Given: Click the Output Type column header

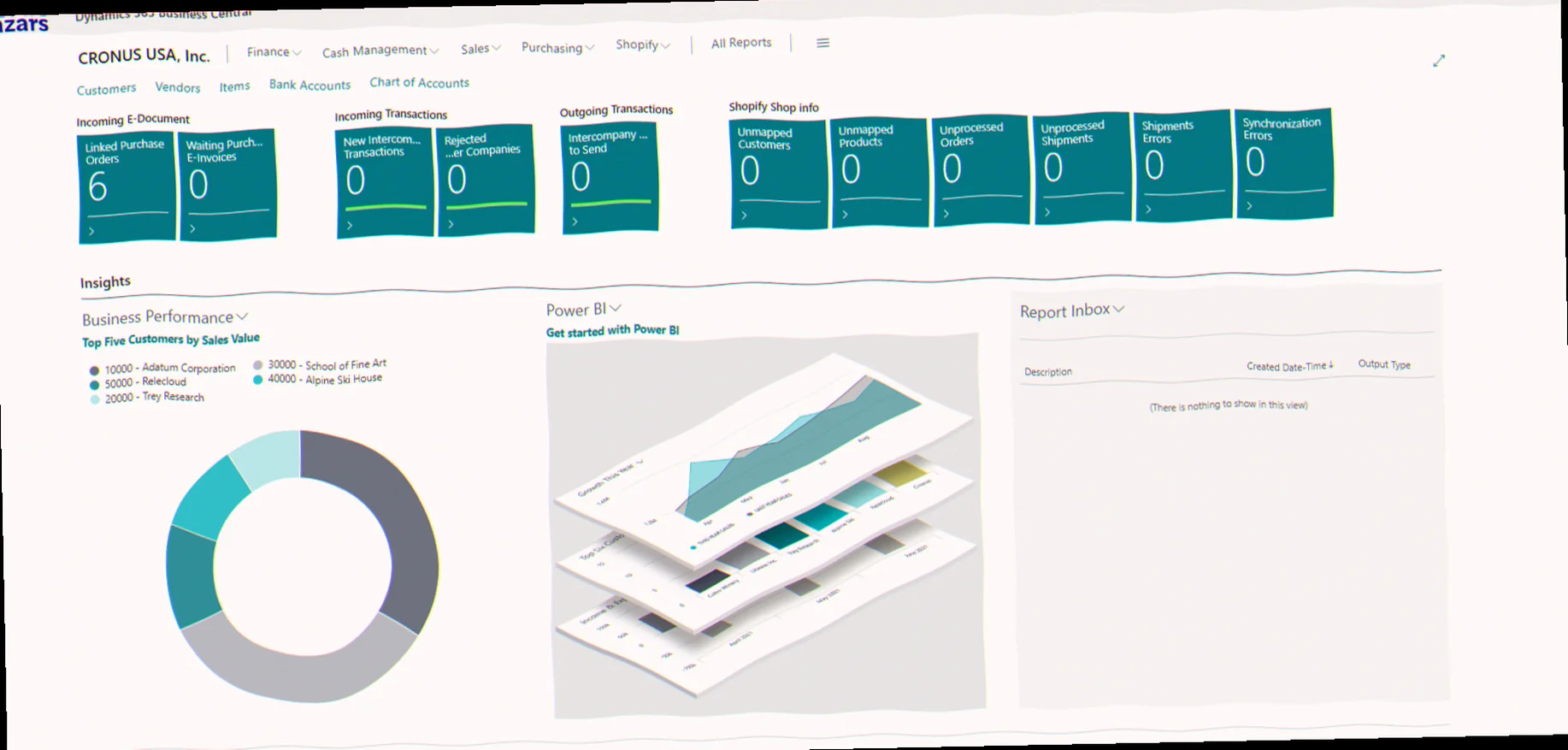Looking at the screenshot, I should click(x=1384, y=364).
